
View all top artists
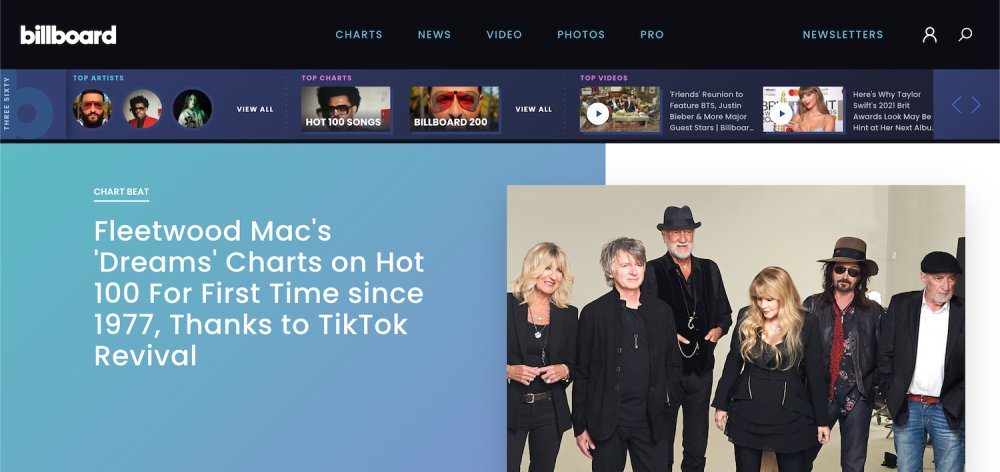(x=255, y=109)
